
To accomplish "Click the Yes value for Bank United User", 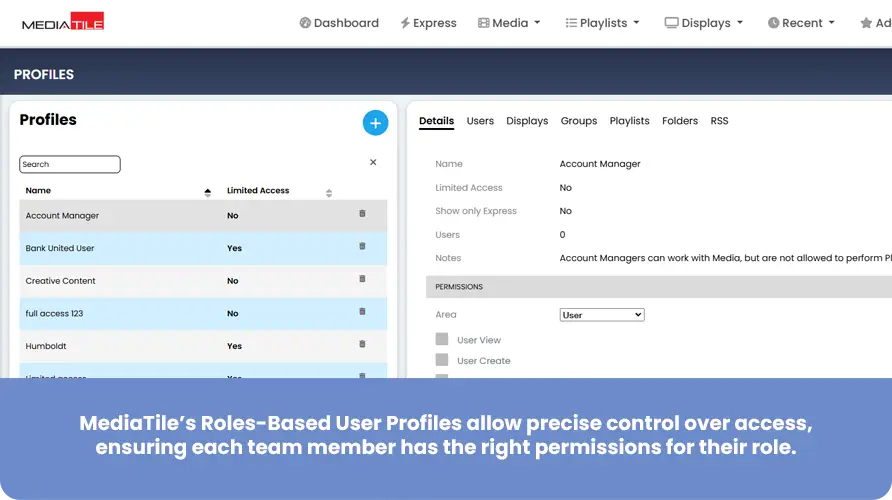I will 234,248.
